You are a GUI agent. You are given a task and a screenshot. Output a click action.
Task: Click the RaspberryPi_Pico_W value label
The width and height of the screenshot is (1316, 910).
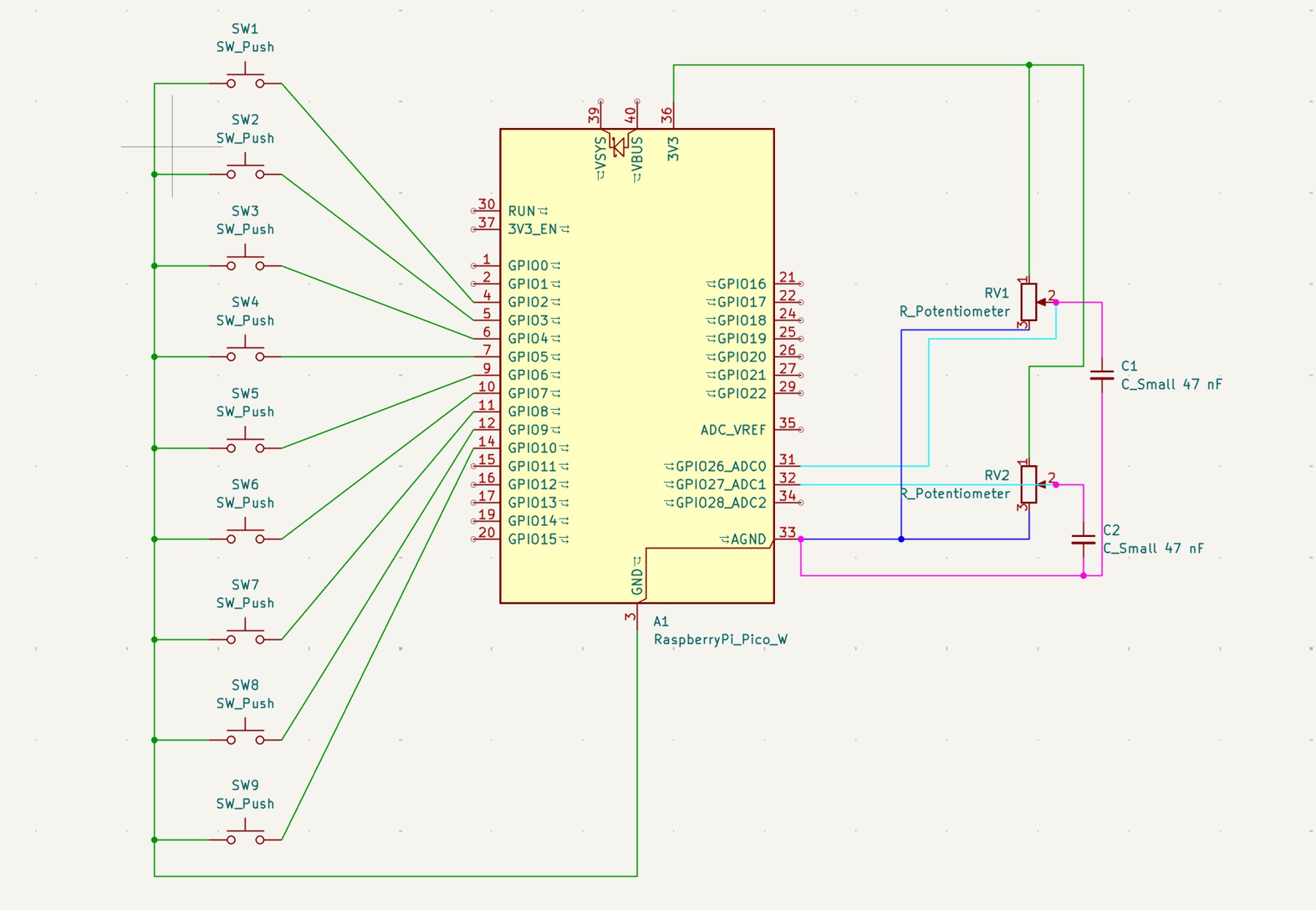720,639
